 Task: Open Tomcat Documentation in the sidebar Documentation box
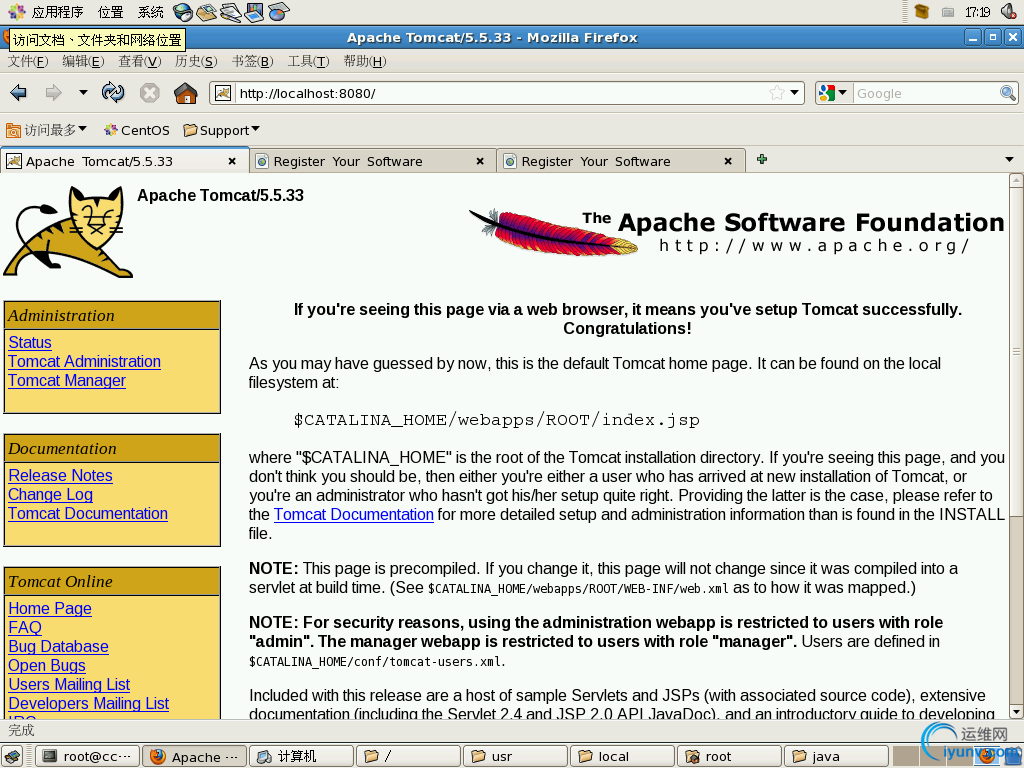coord(88,513)
